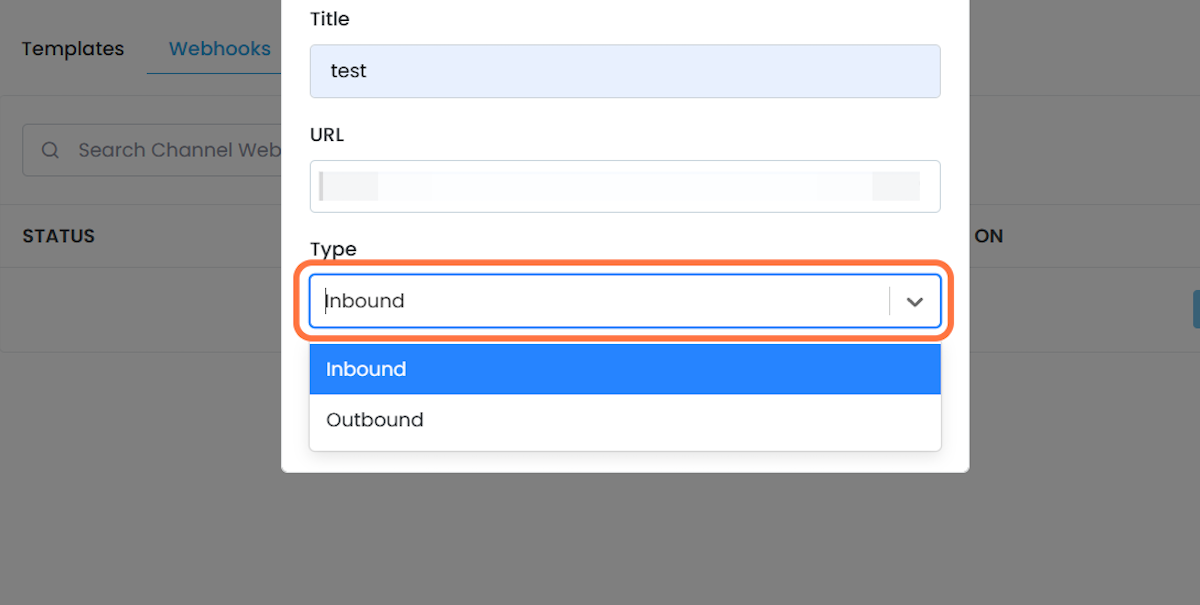Click the search magnifier icon
Screen dimensions: 1200x605
pos(50,150)
